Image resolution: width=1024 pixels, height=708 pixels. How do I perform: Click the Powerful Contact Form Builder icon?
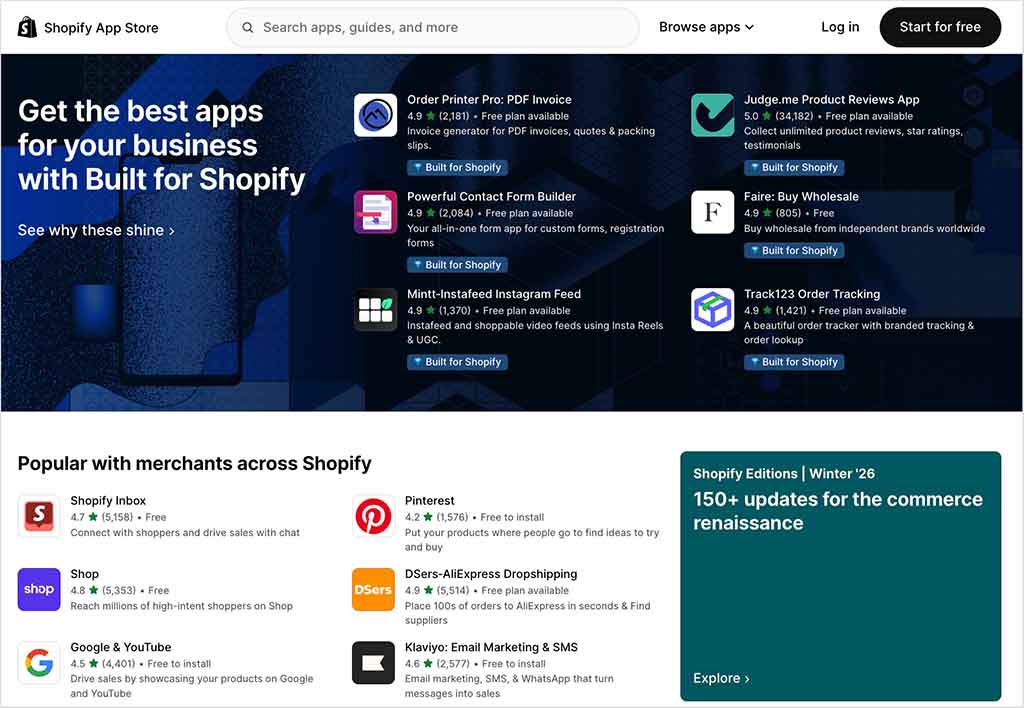click(x=374, y=213)
